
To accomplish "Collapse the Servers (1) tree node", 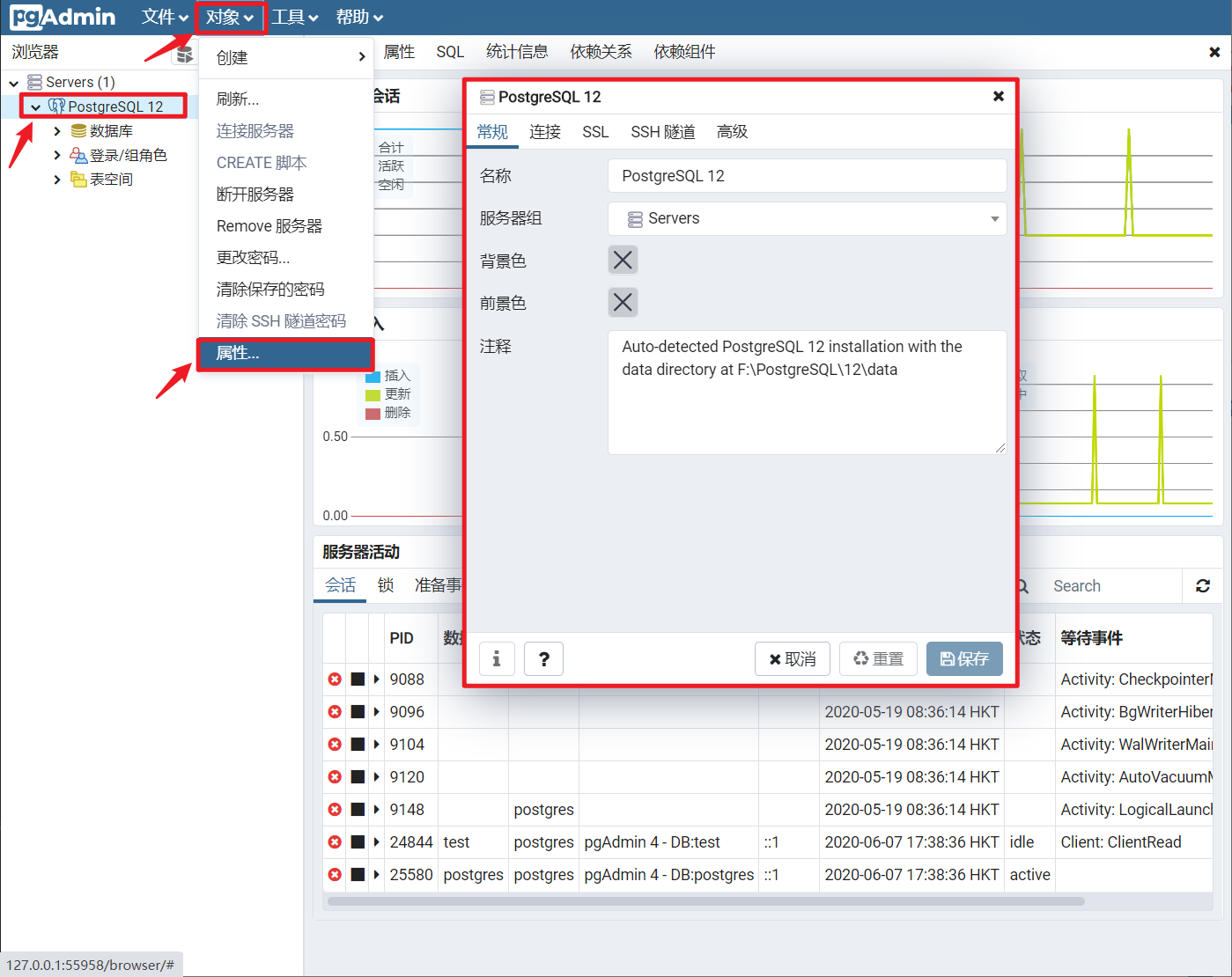I will 14,83.
